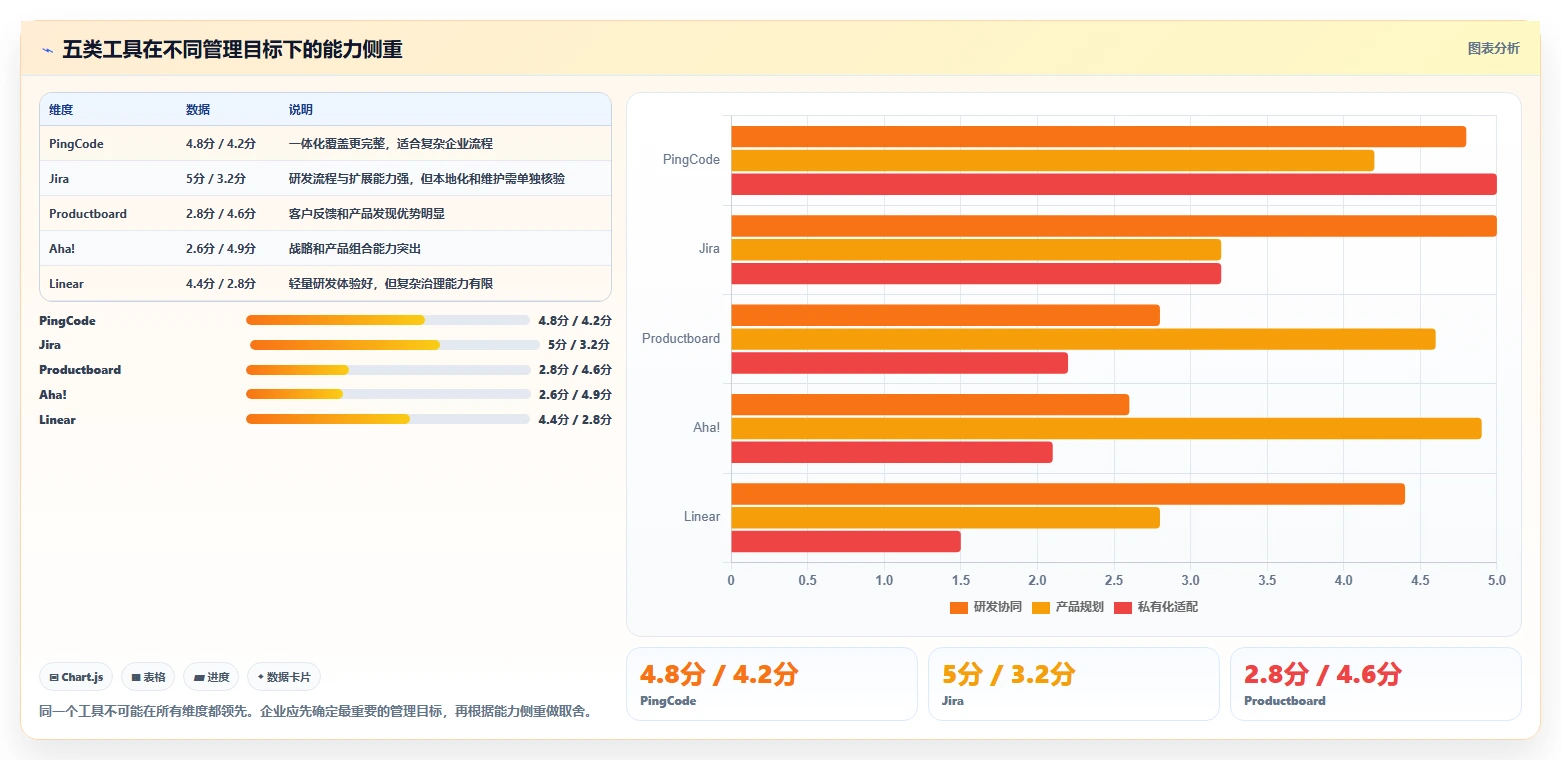Select the 进度 chip
Screen dimensions: 1561x760
click(x=211, y=677)
